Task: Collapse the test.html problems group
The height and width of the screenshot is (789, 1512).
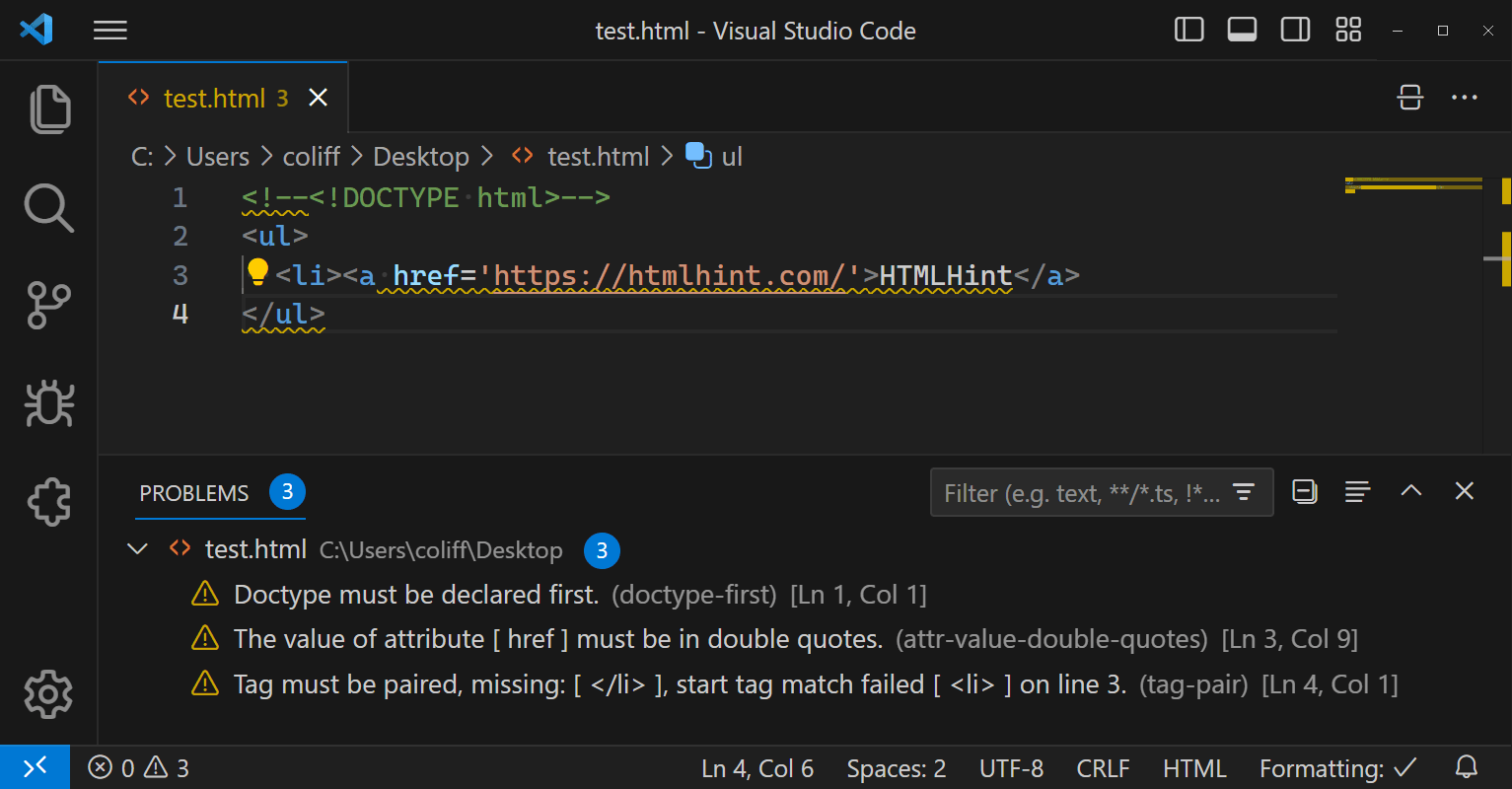Action: click(x=137, y=549)
